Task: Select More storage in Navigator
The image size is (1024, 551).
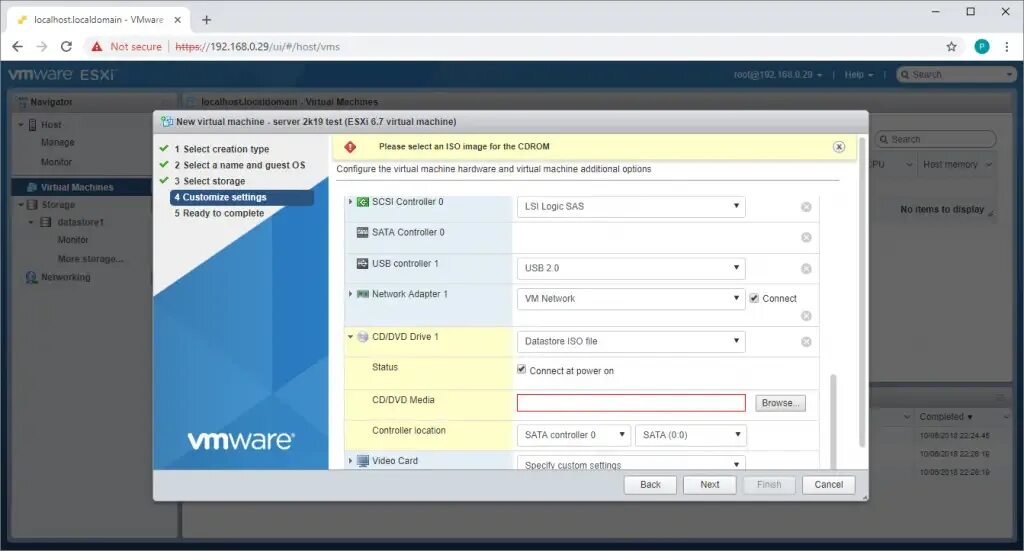Action: tap(90, 259)
